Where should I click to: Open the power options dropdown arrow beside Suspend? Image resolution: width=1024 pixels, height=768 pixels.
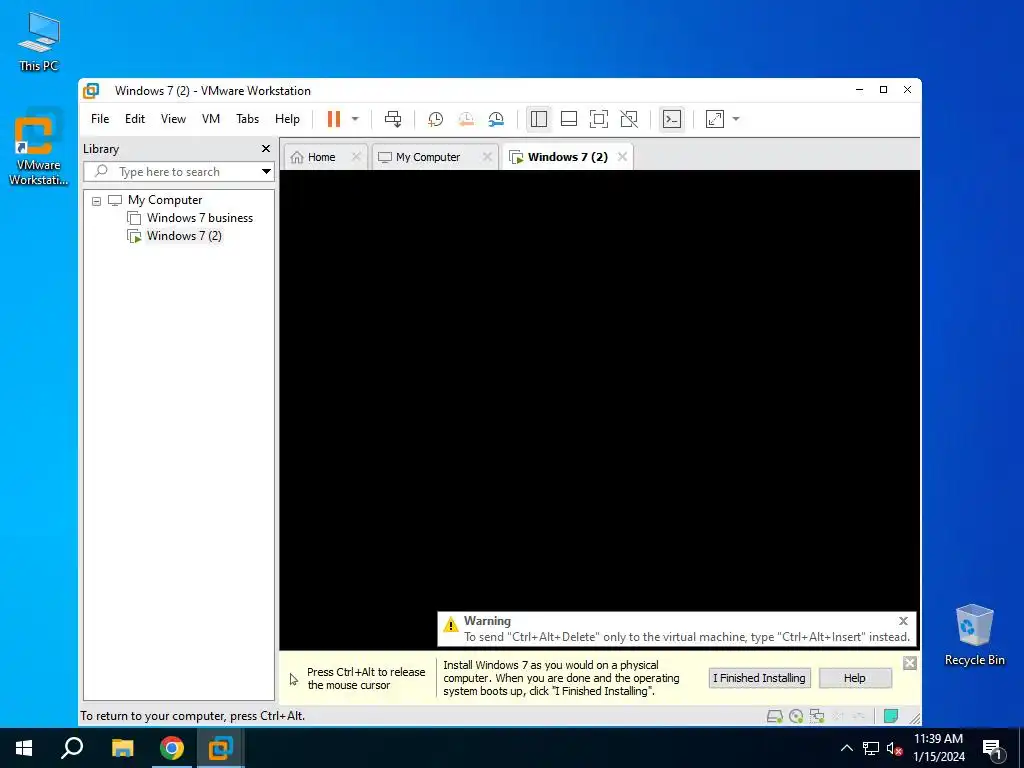355,119
